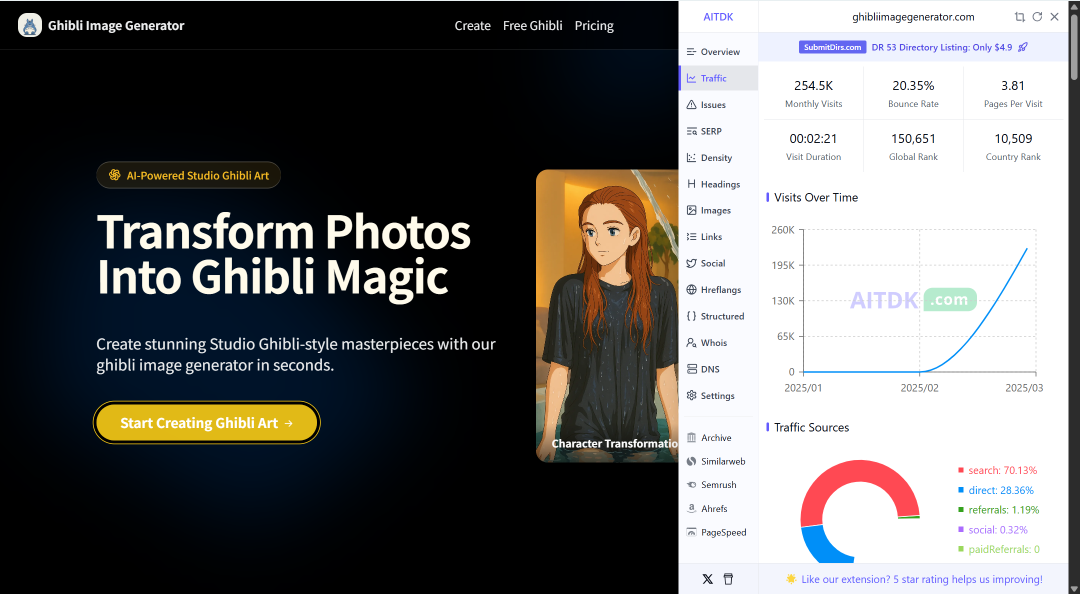The width and height of the screenshot is (1080, 594).
Task: Toggle the referrals legend green swatch
Action: coord(961,510)
